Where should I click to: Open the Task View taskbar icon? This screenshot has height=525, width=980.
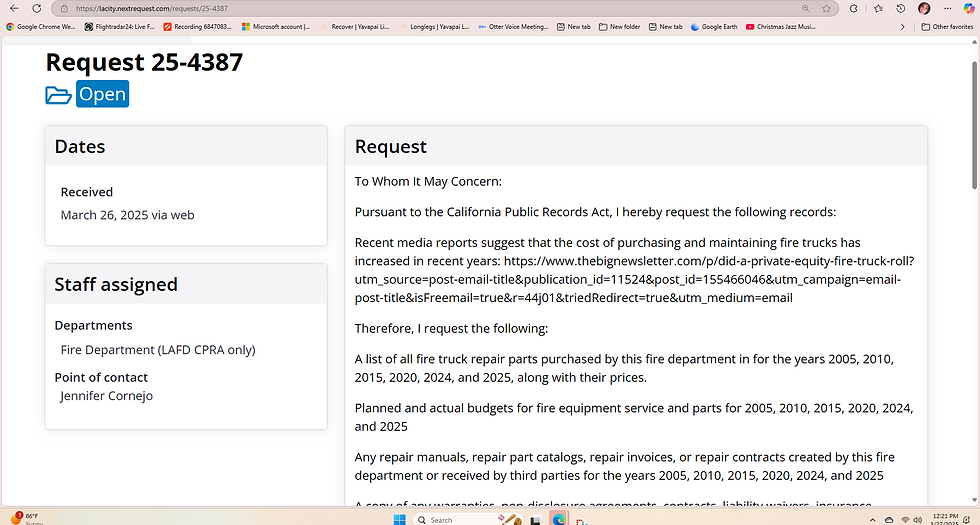[535, 520]
